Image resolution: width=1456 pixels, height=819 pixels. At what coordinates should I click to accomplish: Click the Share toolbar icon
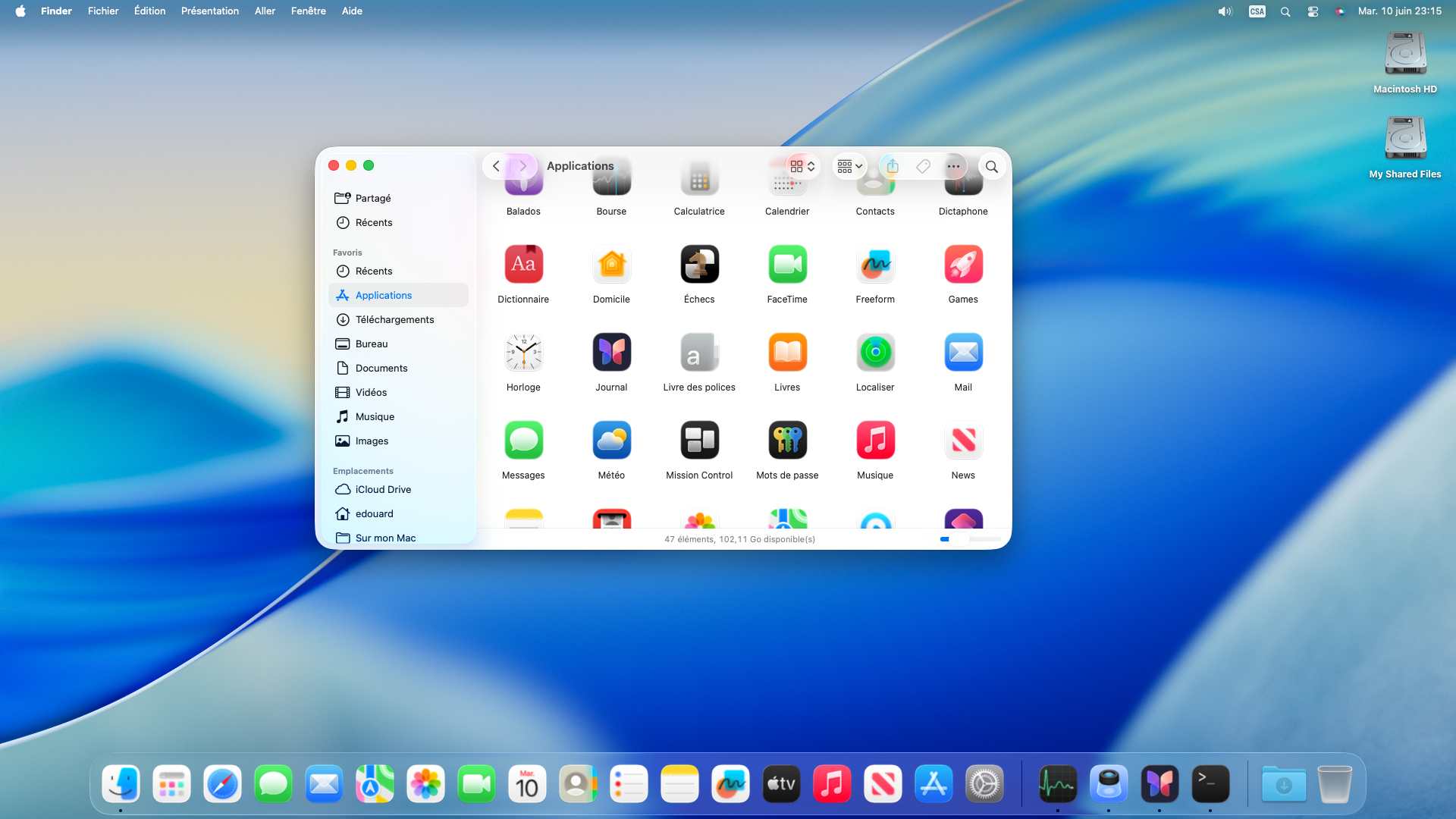(x=893, y=166)
